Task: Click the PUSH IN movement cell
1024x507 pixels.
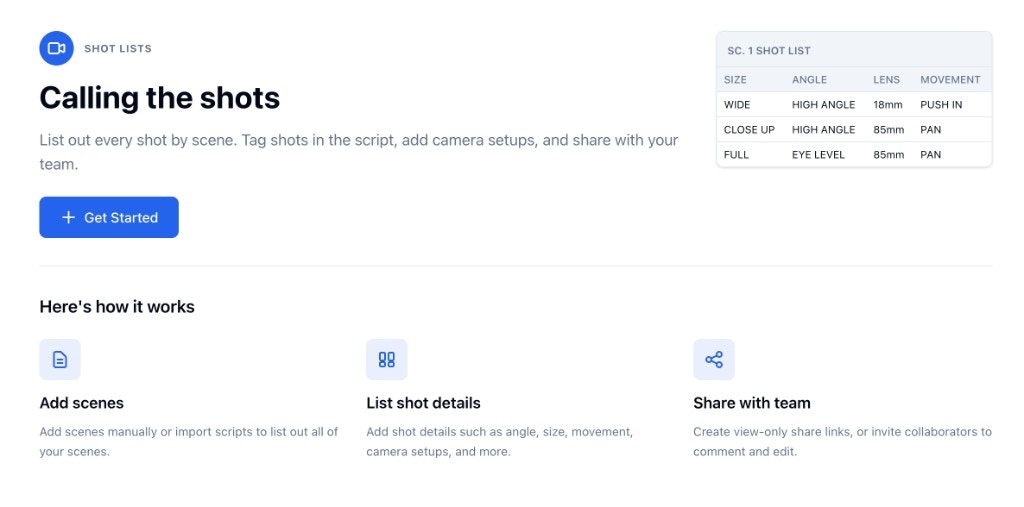Action: (941, 105)
